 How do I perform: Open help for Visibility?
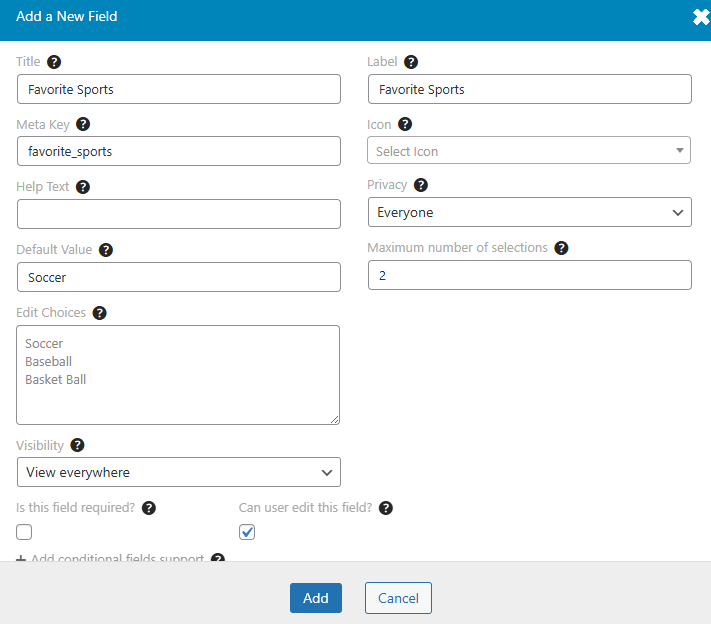pos(78,445)
